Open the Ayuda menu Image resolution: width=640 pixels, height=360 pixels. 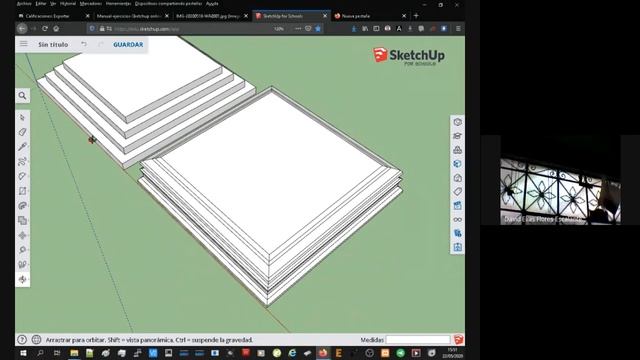(212, 4)
